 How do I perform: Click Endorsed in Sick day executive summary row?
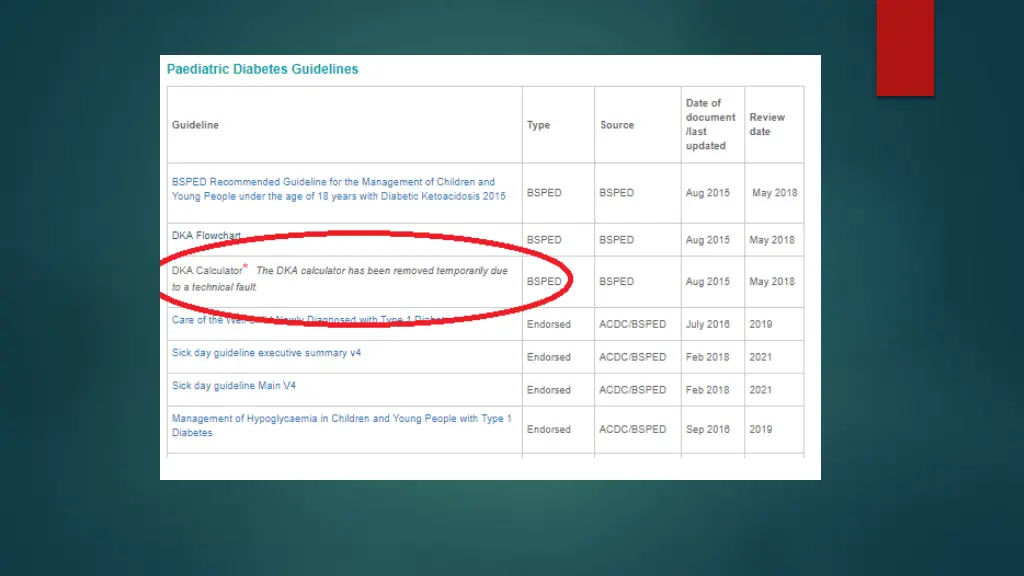549,357
